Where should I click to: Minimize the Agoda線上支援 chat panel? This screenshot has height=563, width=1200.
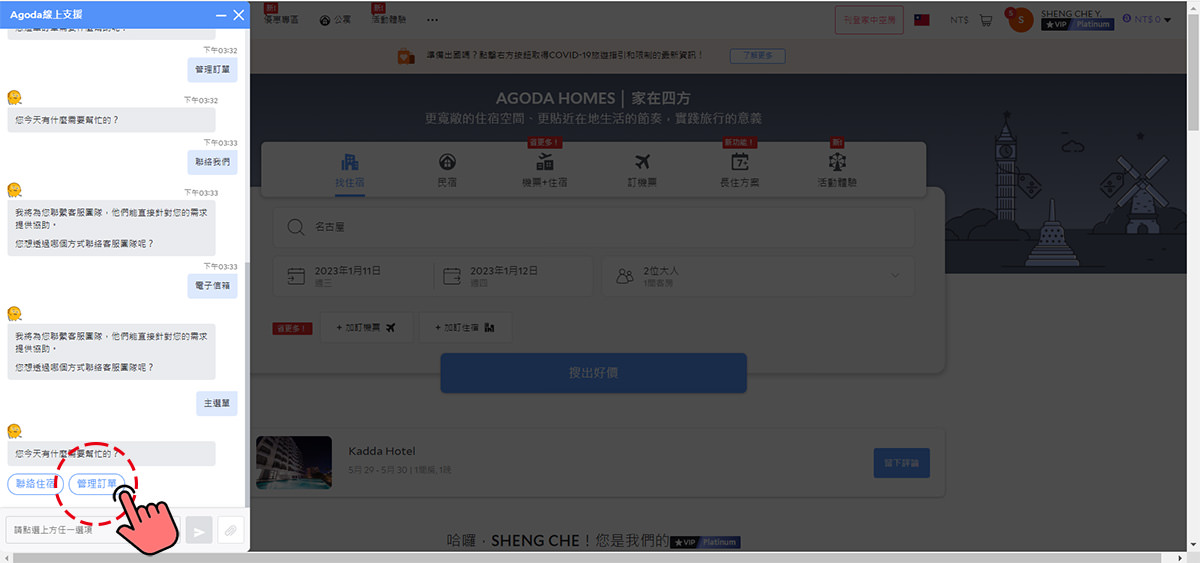(221, 15)
